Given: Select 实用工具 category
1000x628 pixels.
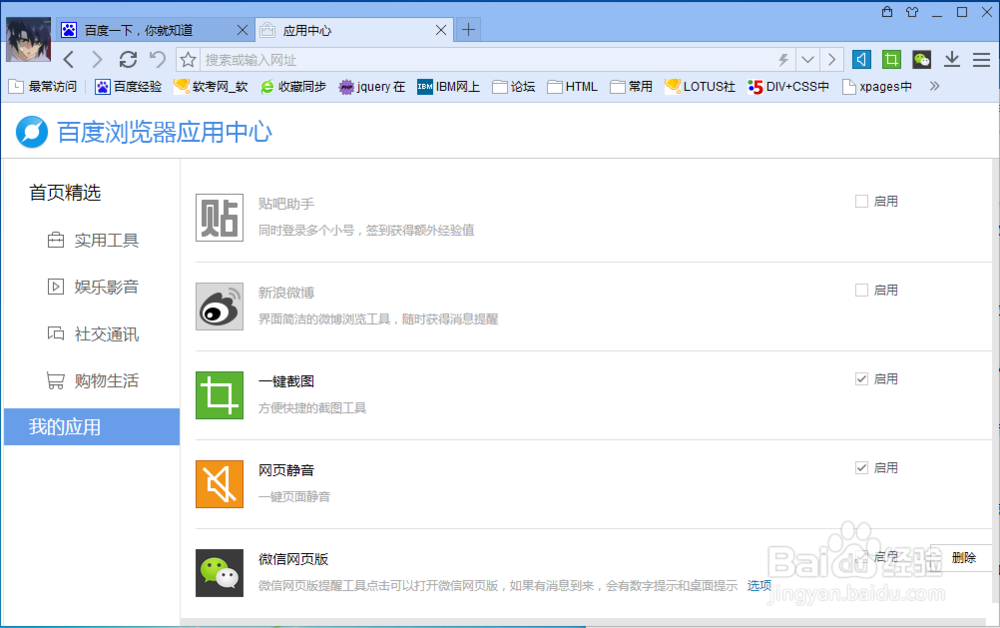Looking at the screenshot, I should (x=93, y=240).
